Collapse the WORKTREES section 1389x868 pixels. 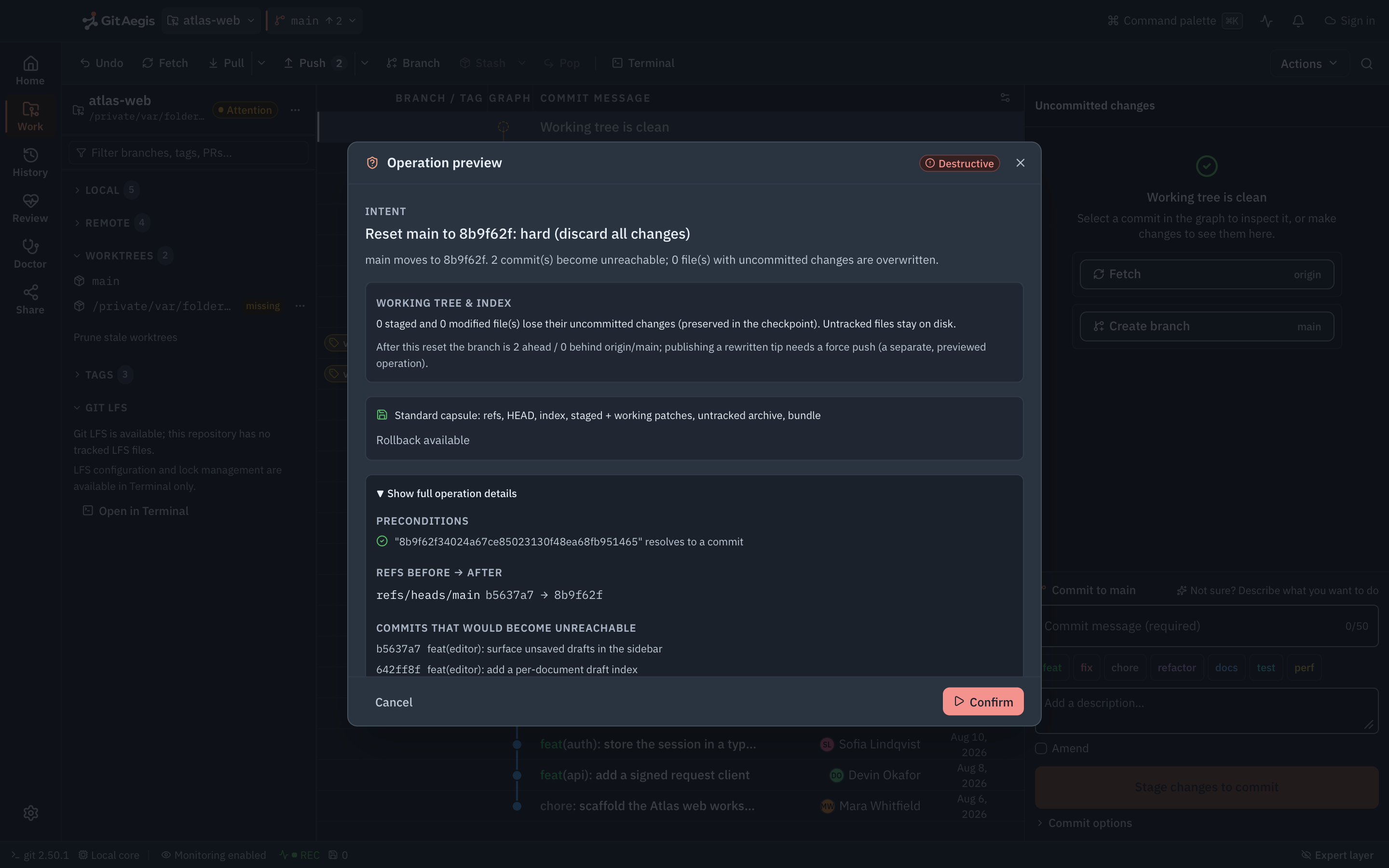(123, 256)
